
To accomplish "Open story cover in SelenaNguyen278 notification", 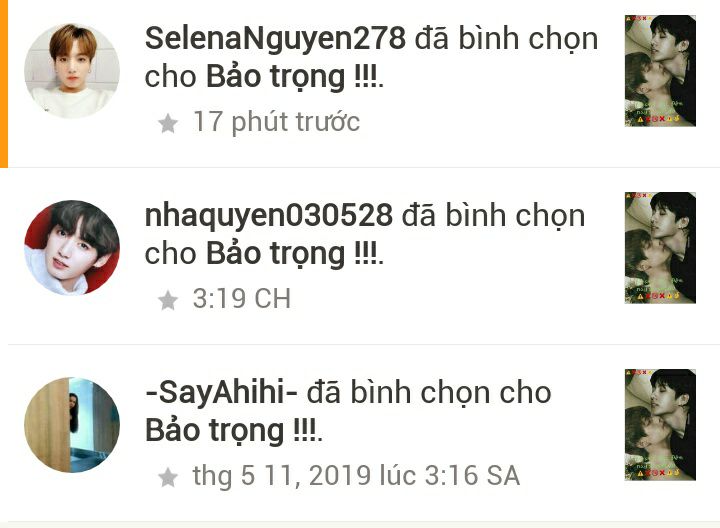I will coord(660,71).
